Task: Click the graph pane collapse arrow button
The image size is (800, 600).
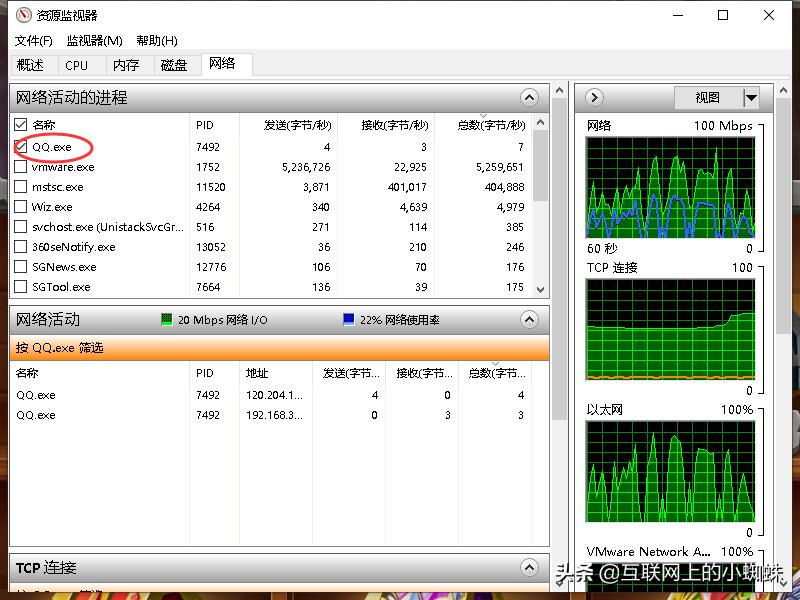Action: click(594, 98)
